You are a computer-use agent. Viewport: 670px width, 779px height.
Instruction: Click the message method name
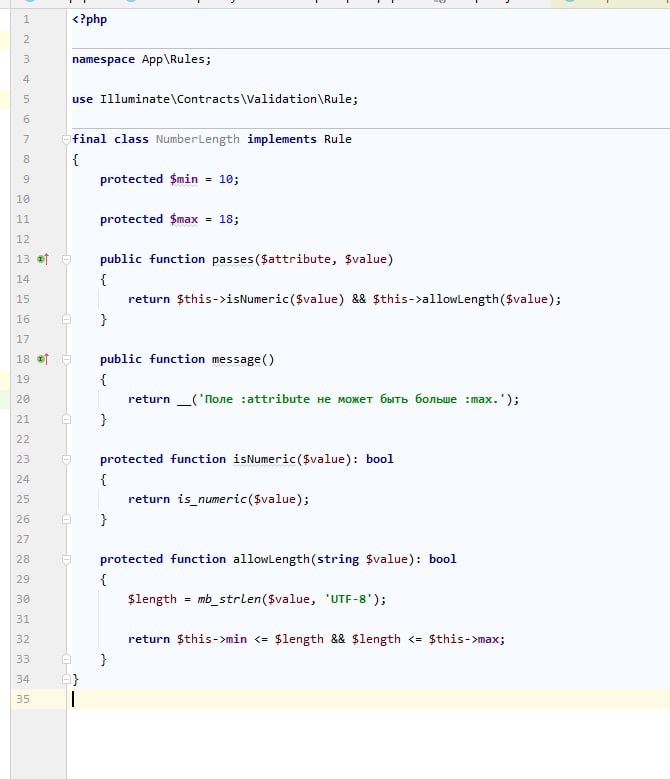coord(236,359)
